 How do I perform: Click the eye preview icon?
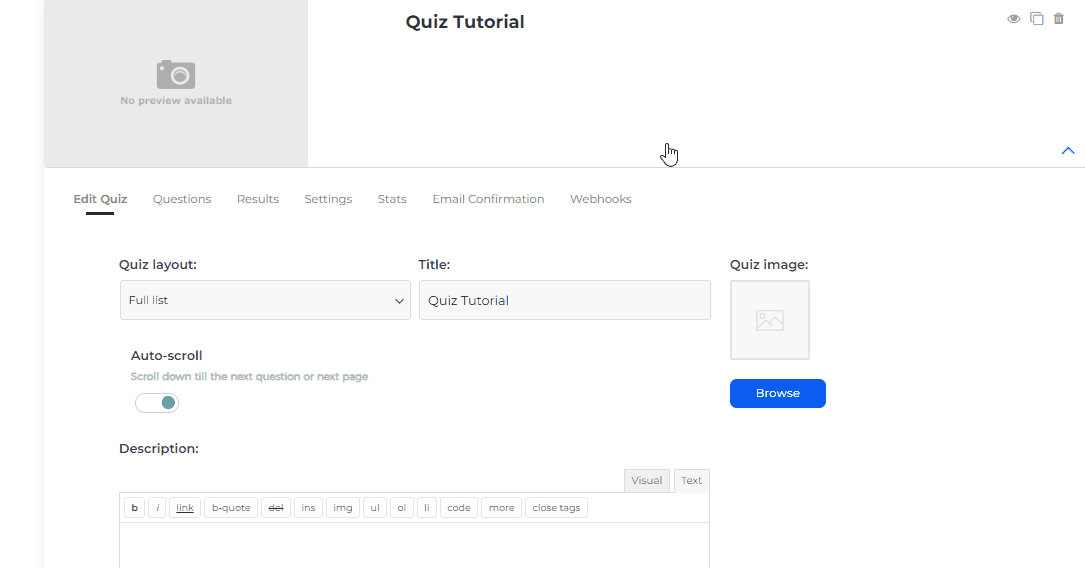1013,19
